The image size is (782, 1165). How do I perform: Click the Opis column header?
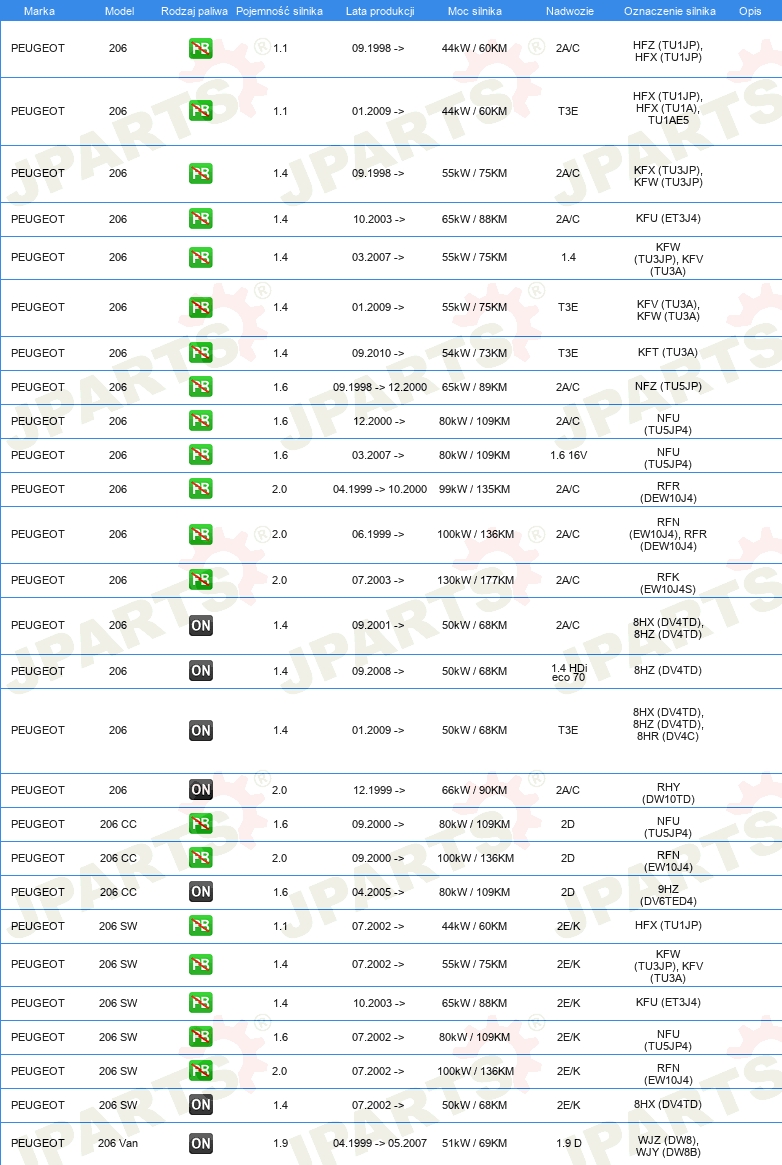750,11
